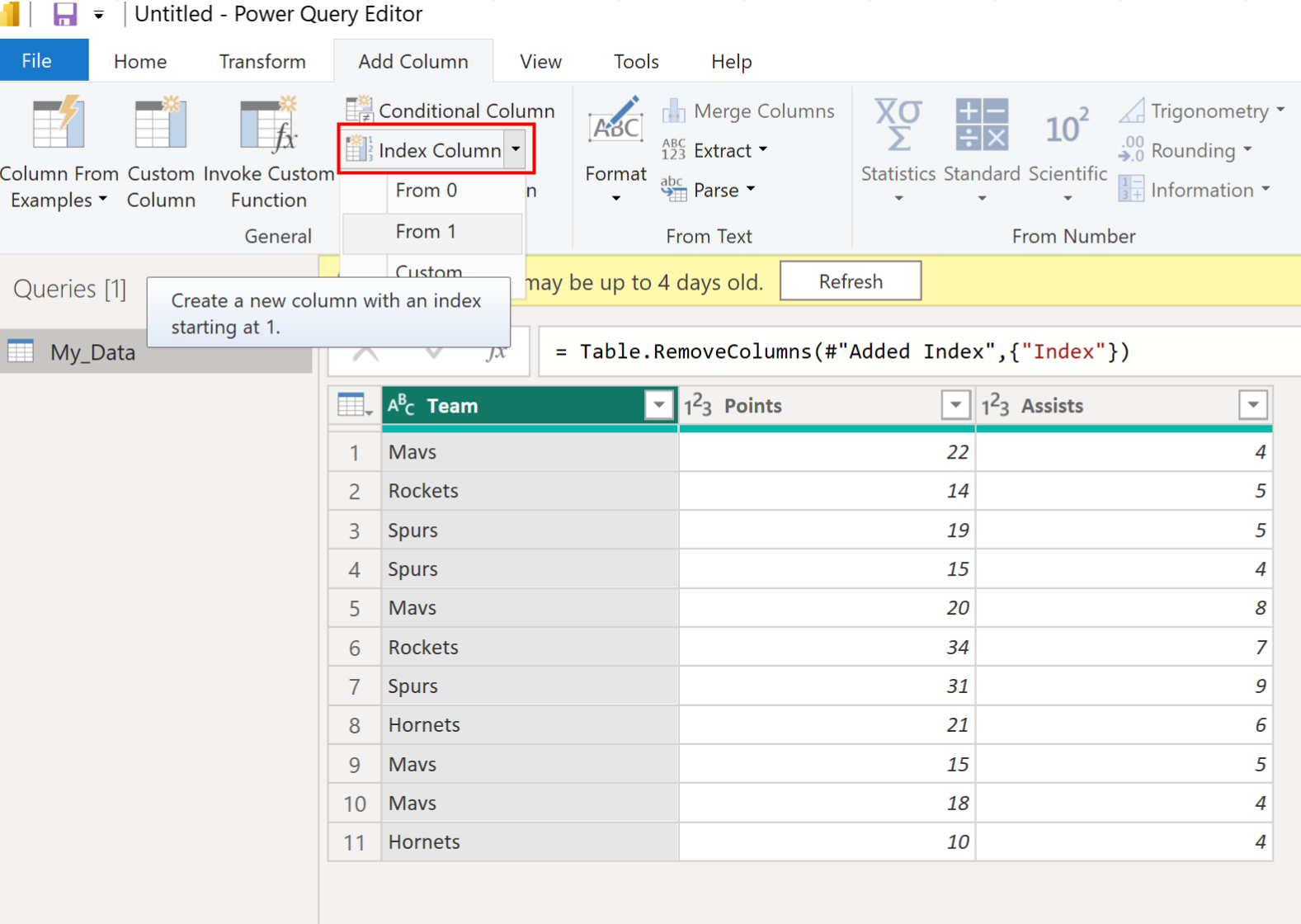Click the 123 type icon on Points column
The image size is (1301, 924).
tap(698, 405)
